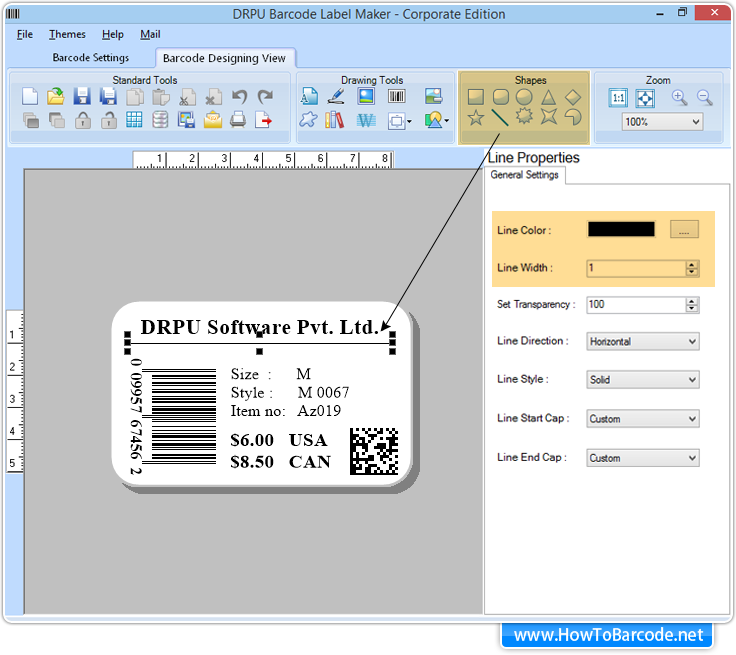Open the Line Start Cap dropdown
736x655 pixels.
643,418
